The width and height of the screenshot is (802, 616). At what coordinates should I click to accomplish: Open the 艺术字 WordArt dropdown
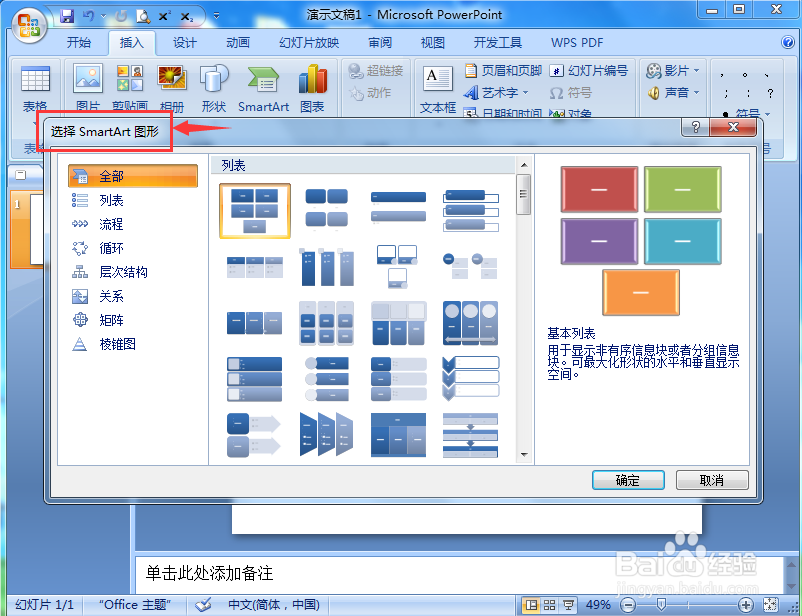496,93
